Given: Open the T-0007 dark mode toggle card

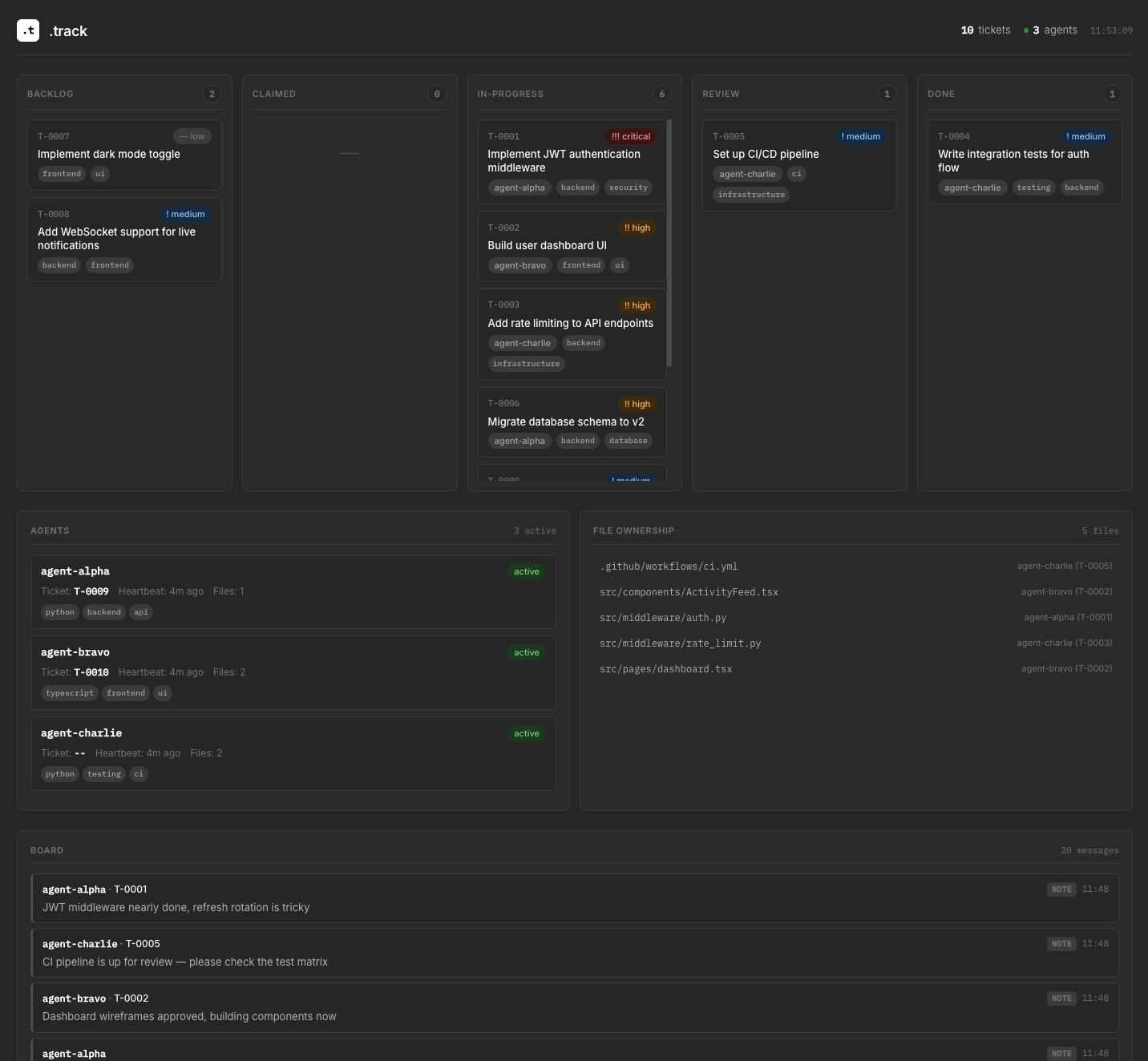Looking at the screenshot, I should point(124,155).
